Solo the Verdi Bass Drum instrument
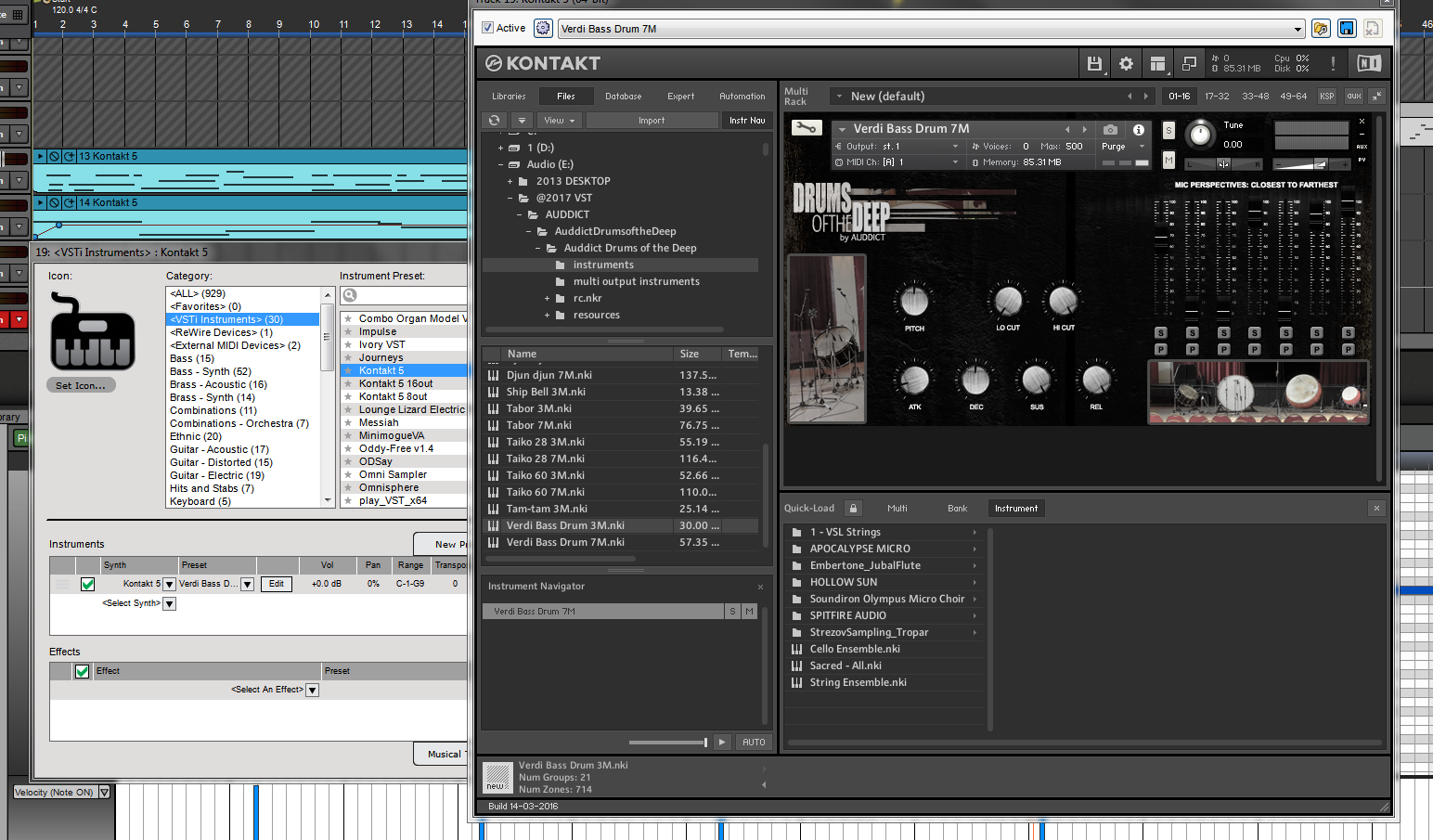This screenshot has height=840, width=1433. 1168,131
